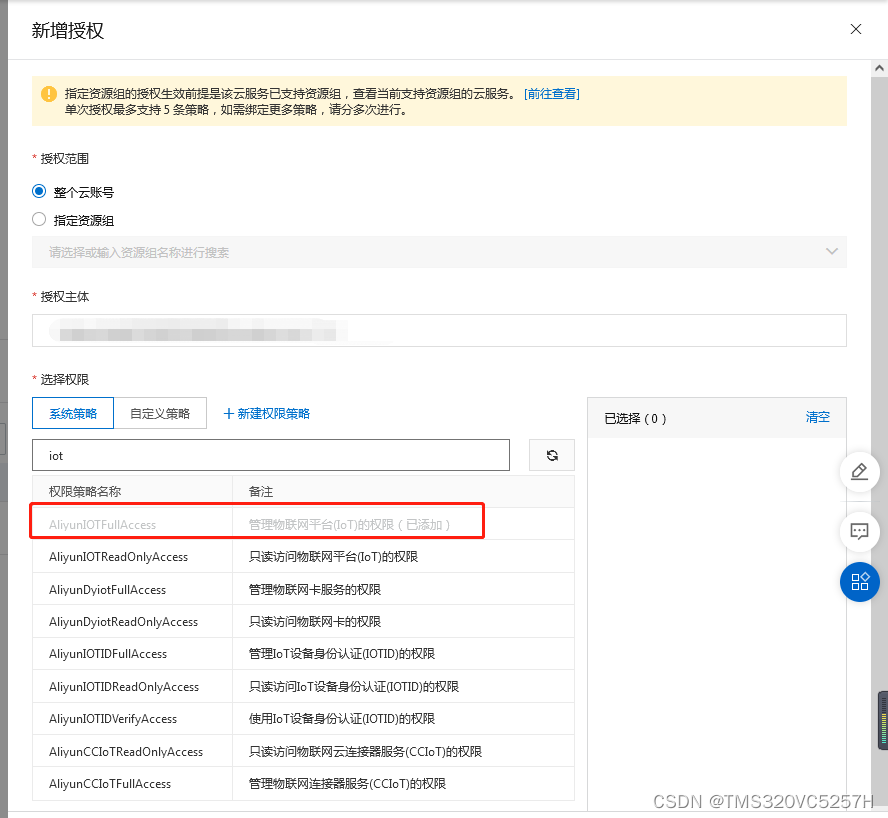Expand the resource group dropdown

tap(439, 252)
